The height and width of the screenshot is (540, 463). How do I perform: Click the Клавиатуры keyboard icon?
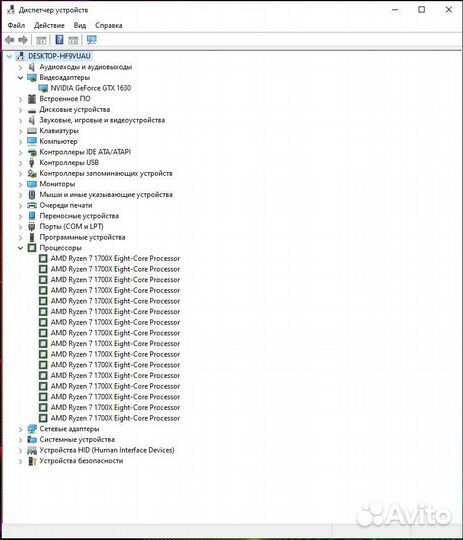32,131
